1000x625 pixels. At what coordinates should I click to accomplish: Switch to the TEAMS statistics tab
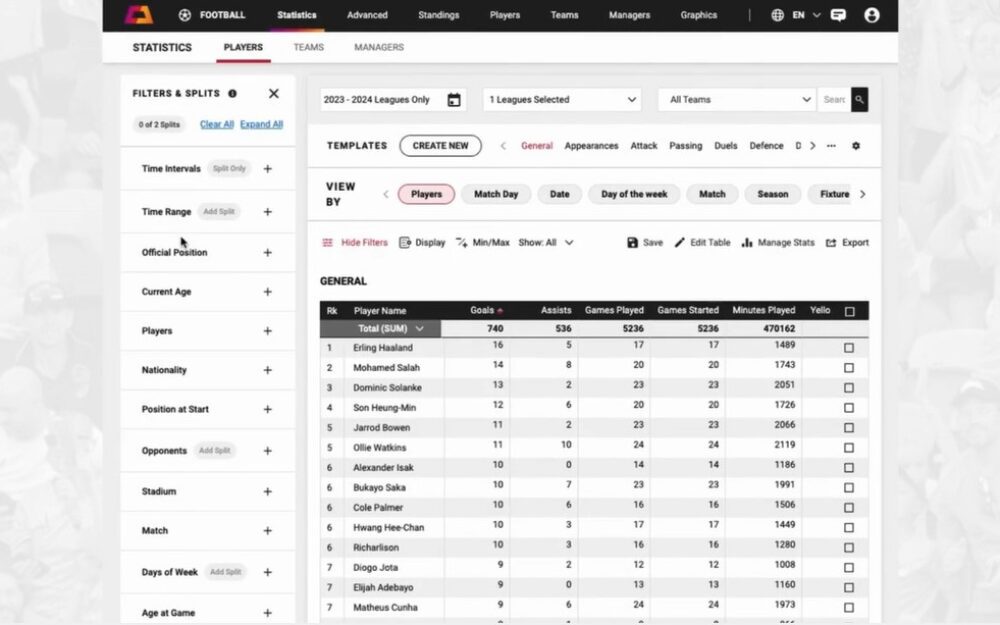(x=308, y=47)
